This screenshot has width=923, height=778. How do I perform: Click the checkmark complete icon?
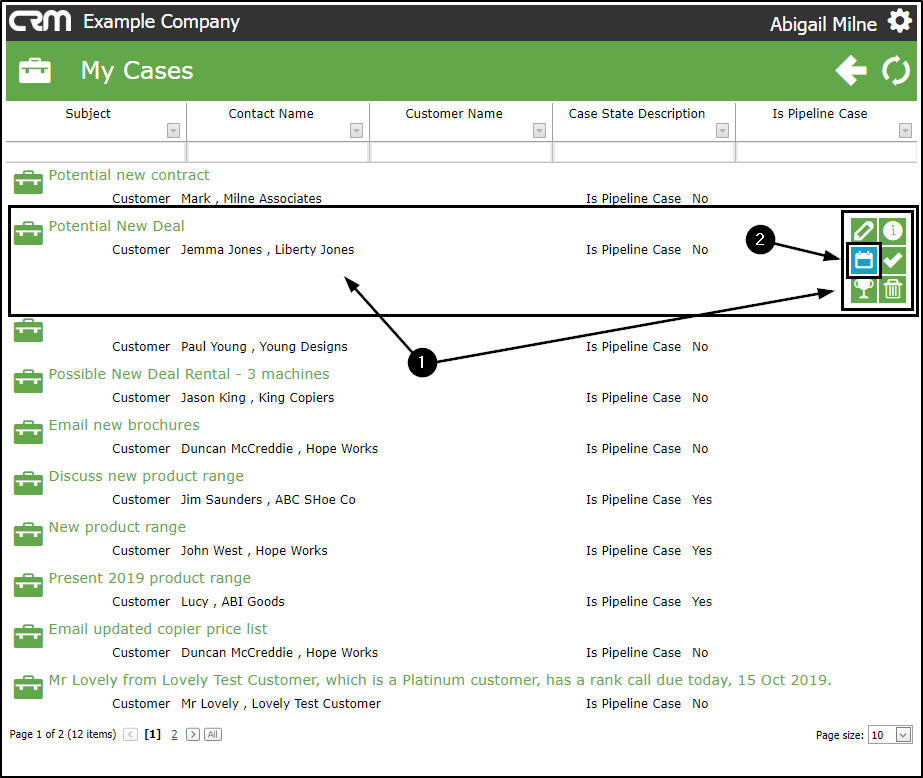tap(893, 261)
